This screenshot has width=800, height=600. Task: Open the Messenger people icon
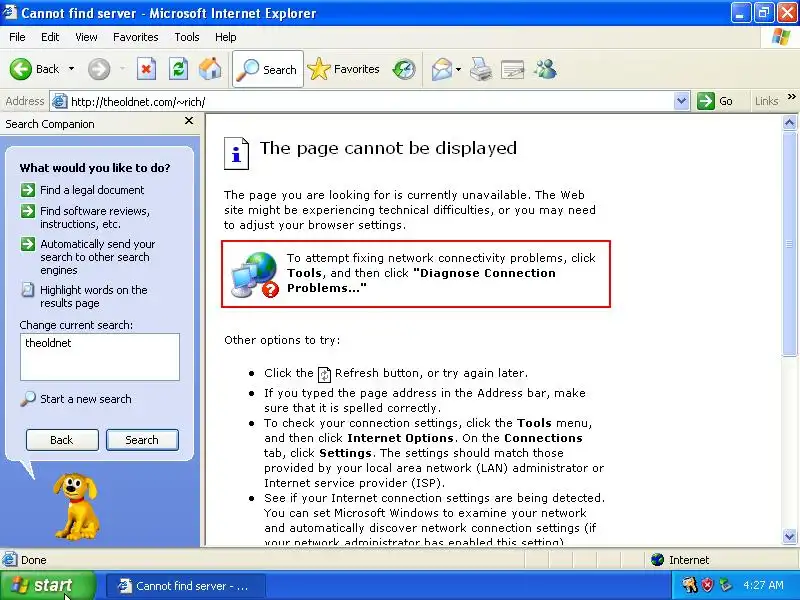545,69
